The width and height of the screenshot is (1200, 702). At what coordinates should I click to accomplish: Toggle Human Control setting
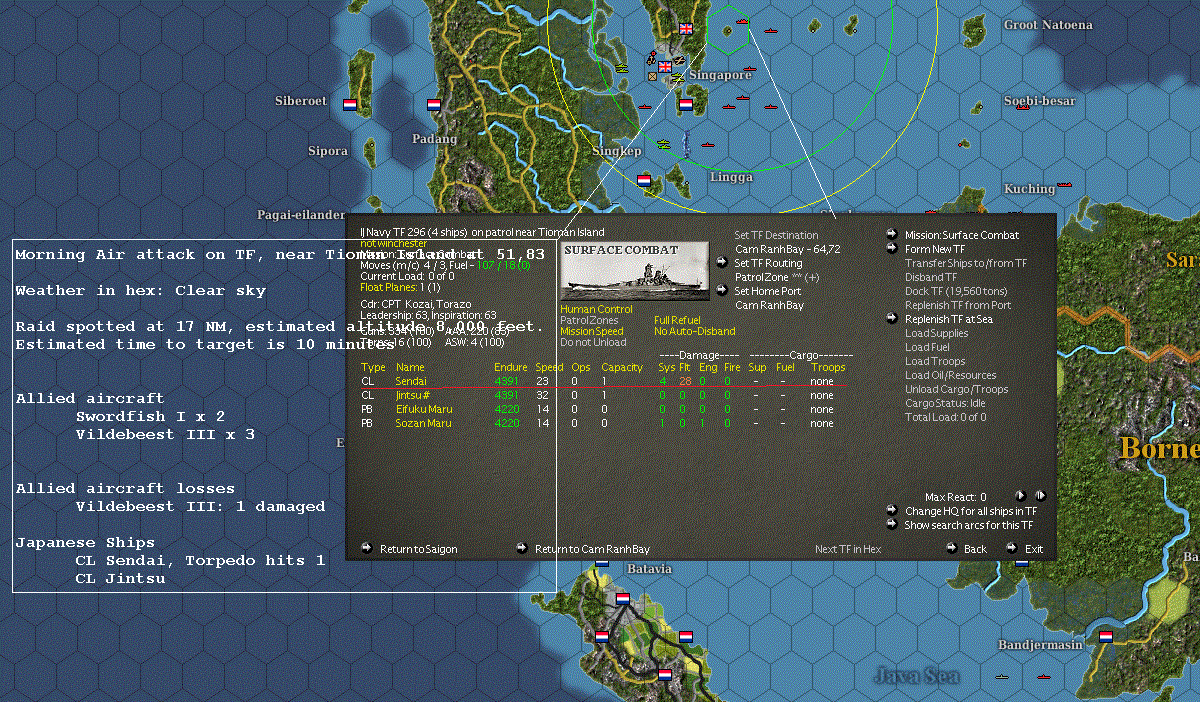[x=596, y=309]
